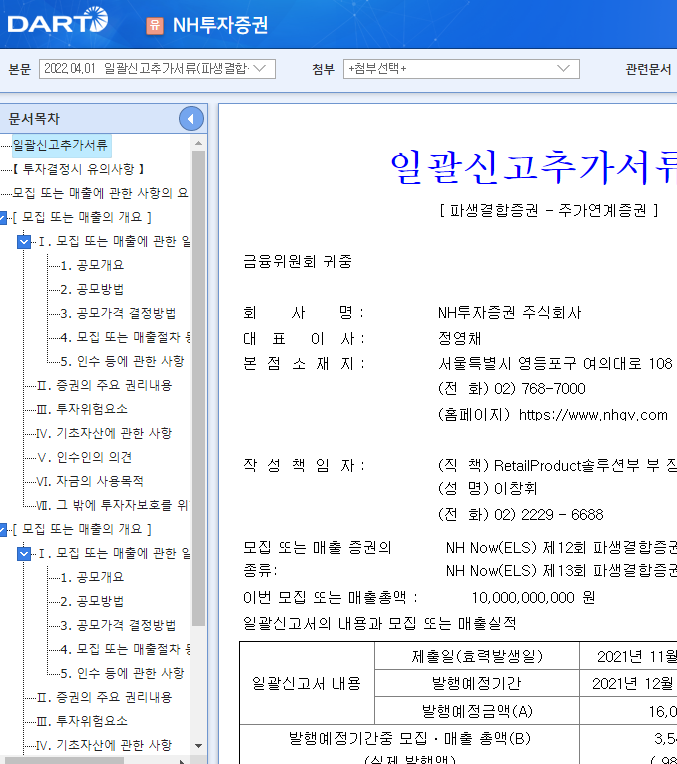Click table cell 일괄신고서 내용

point(307,684)
